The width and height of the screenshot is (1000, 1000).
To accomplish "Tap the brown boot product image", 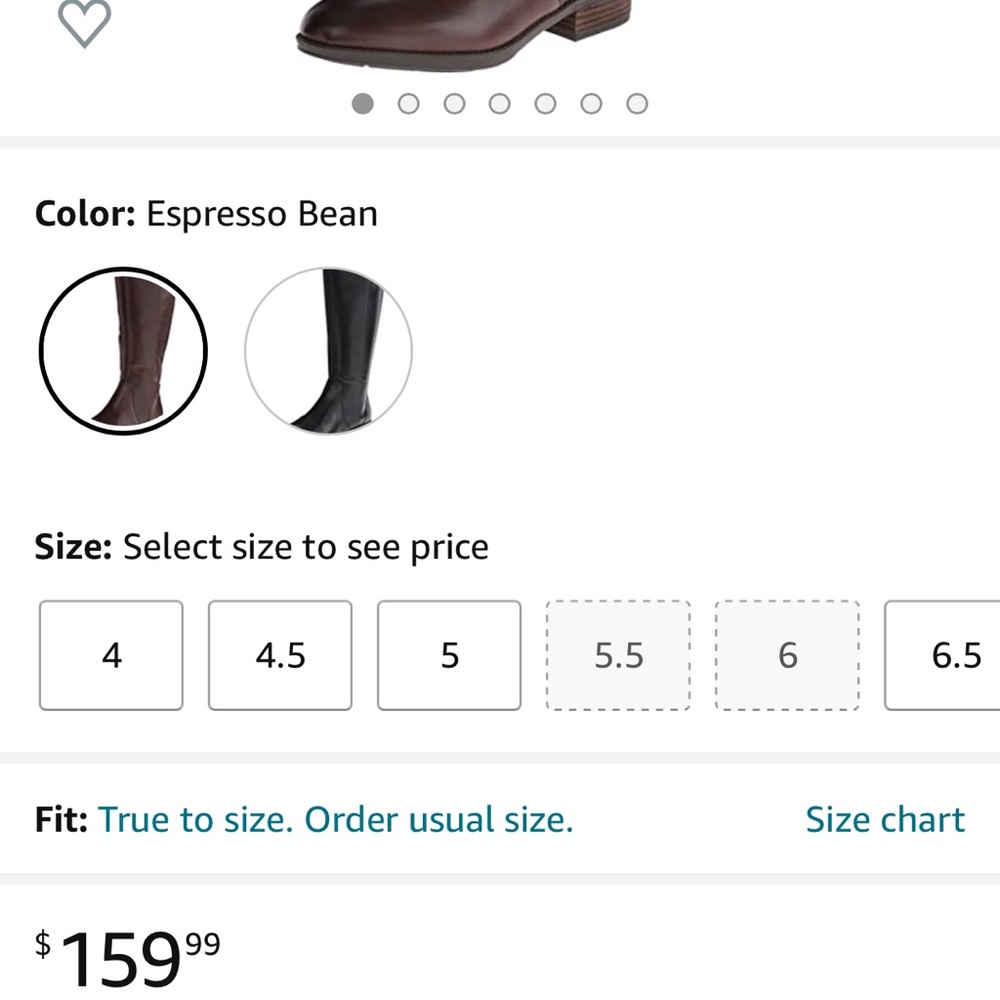I will point(466,32).
